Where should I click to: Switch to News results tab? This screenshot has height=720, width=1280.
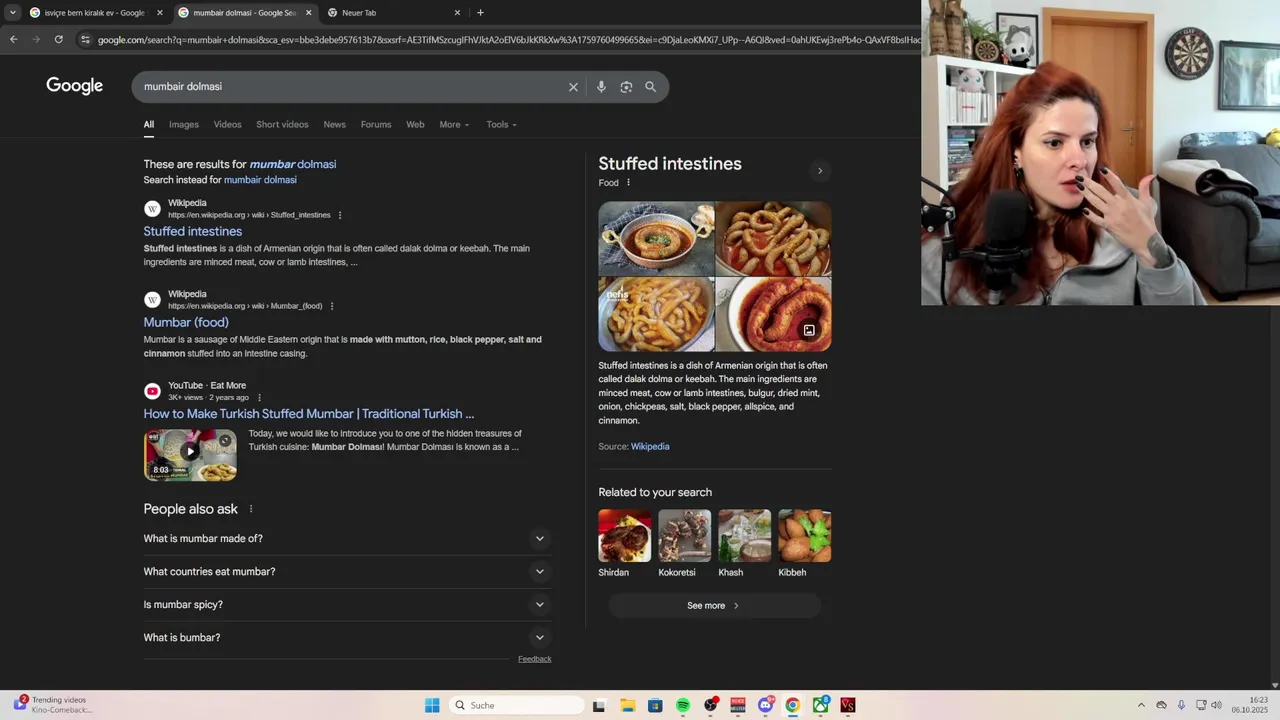[x=334, y=125]
